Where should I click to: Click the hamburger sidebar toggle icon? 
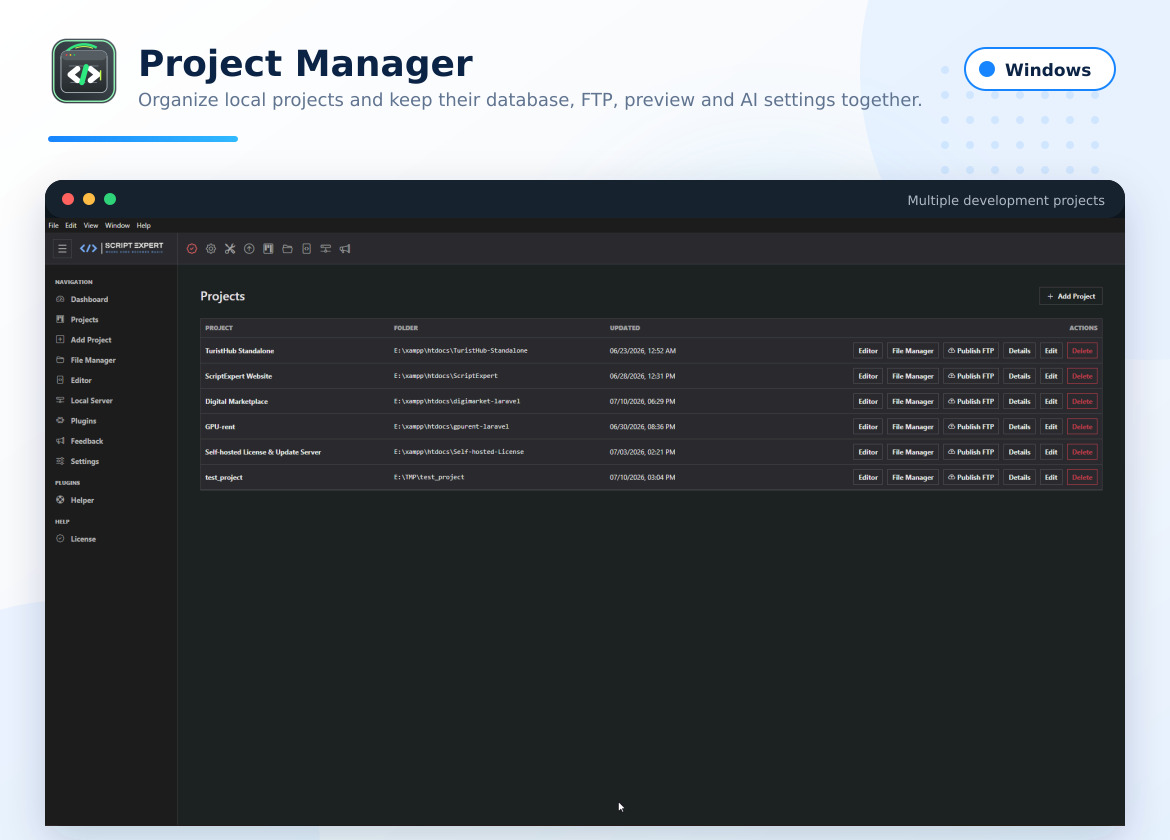tap(63, 248)
